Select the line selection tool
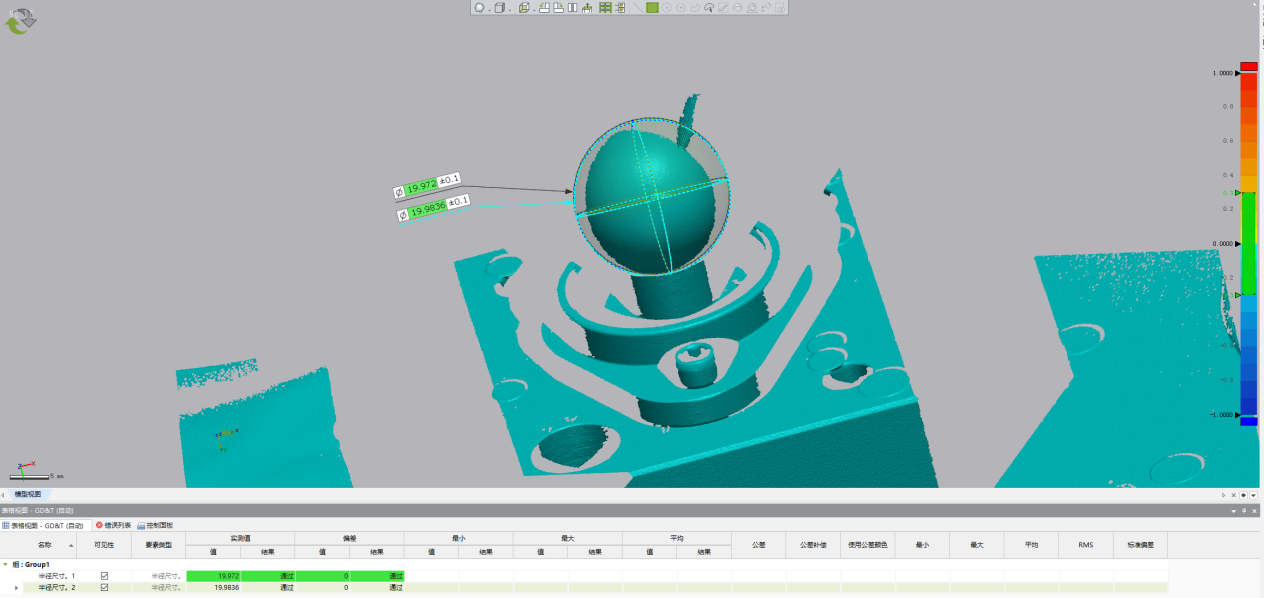Screen dimensions: 1264x598 637,8
